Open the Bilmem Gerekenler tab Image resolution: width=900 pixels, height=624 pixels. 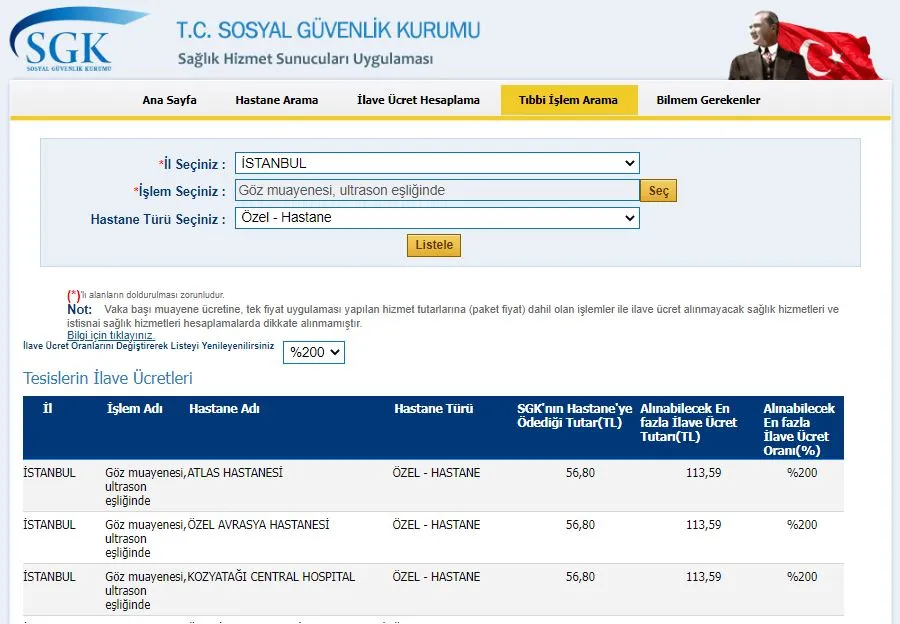tap(707, 100)
